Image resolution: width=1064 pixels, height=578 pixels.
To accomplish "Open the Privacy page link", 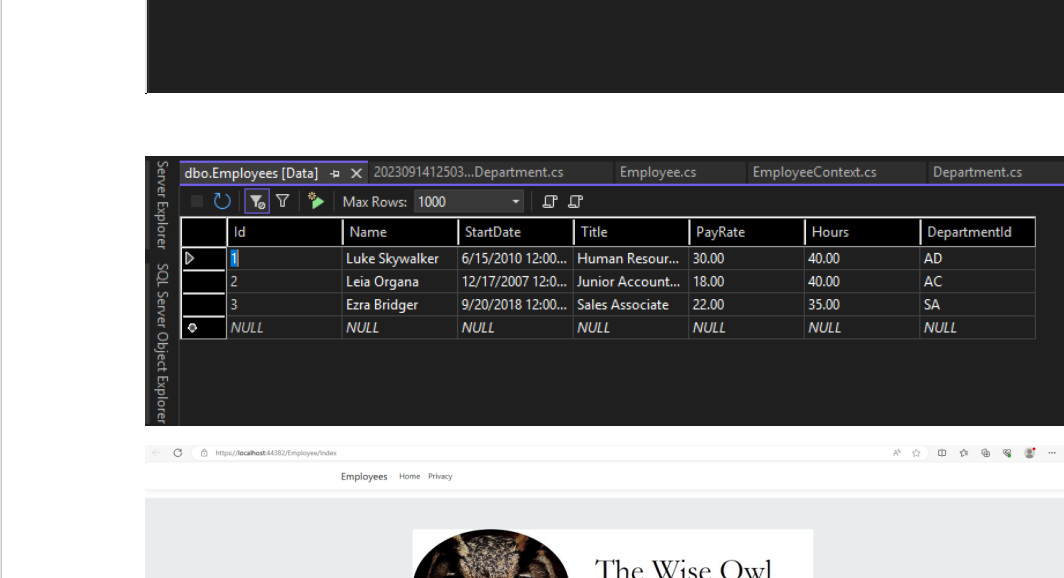I will pyautogui.click(x=440, y=476).
